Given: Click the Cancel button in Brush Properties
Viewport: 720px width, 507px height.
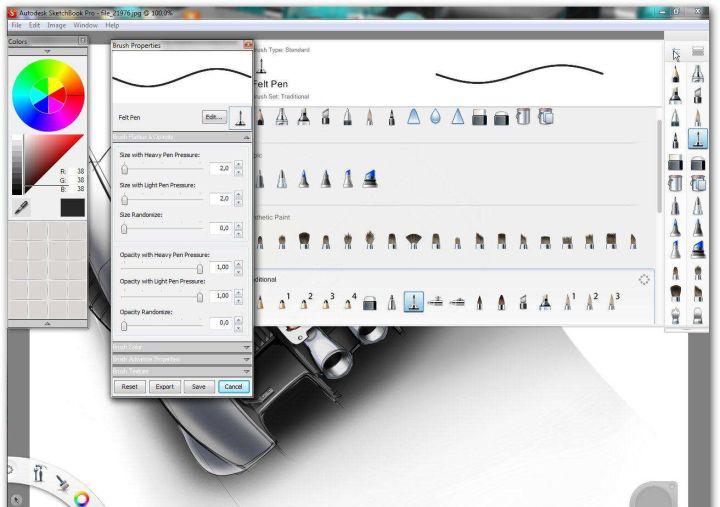Looking at the screenshot, I should pos(233,387).
